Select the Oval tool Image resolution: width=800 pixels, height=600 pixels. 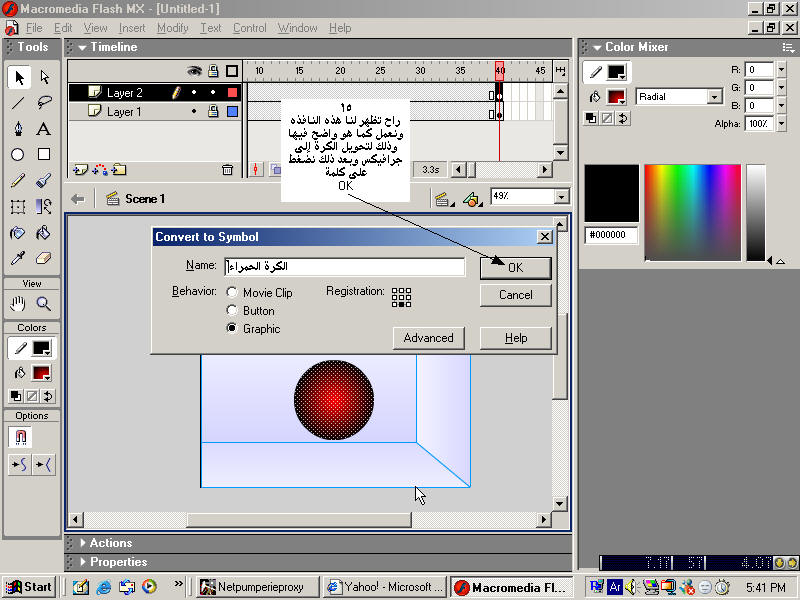click(18, 154)
